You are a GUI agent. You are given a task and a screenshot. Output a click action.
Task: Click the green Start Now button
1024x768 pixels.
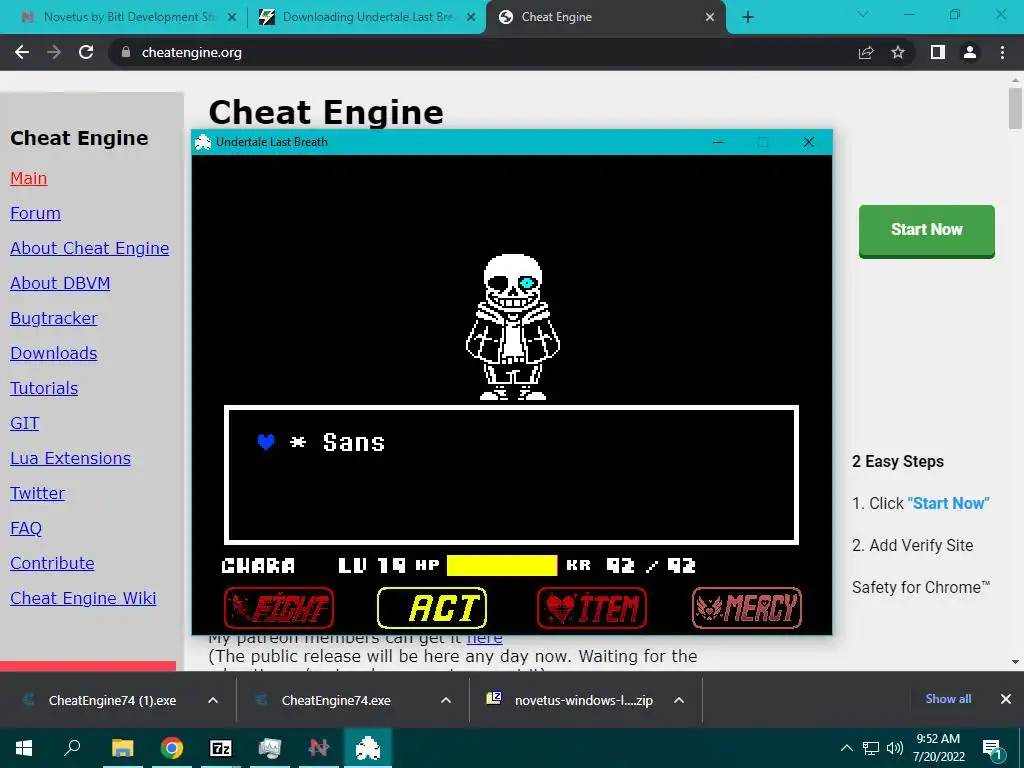tap(927, 231)
